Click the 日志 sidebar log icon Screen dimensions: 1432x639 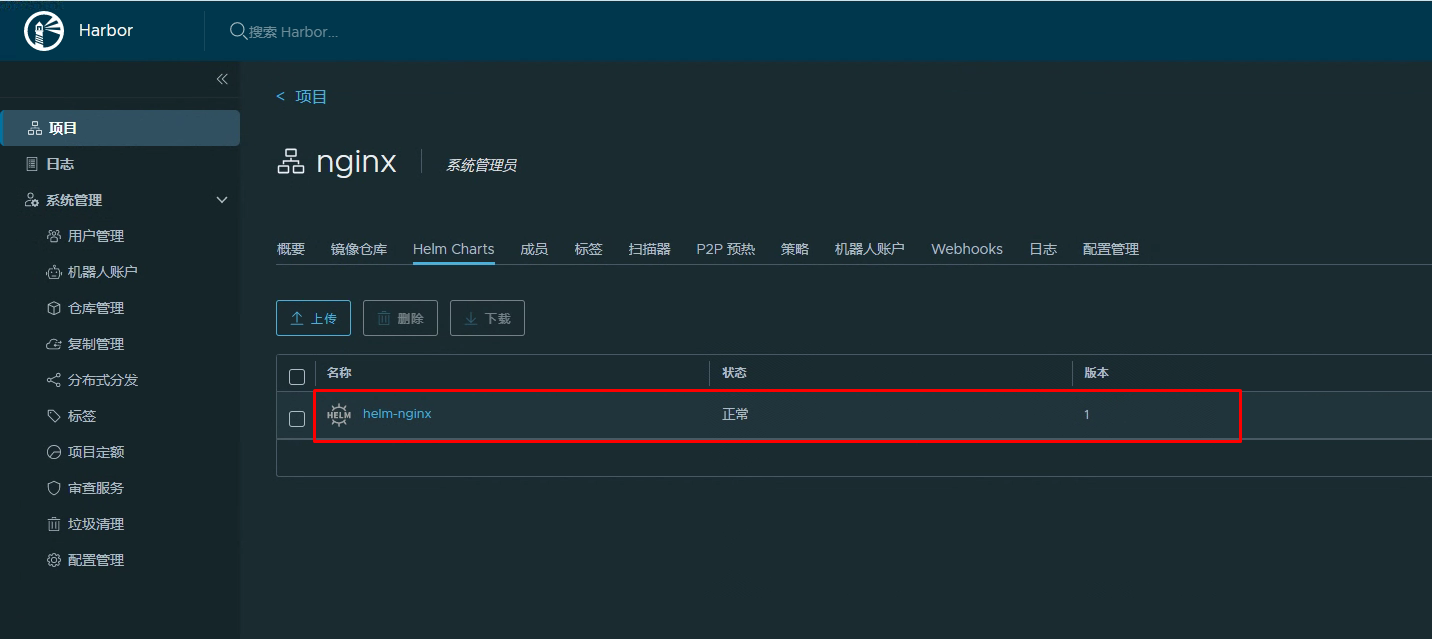point(32,164)
